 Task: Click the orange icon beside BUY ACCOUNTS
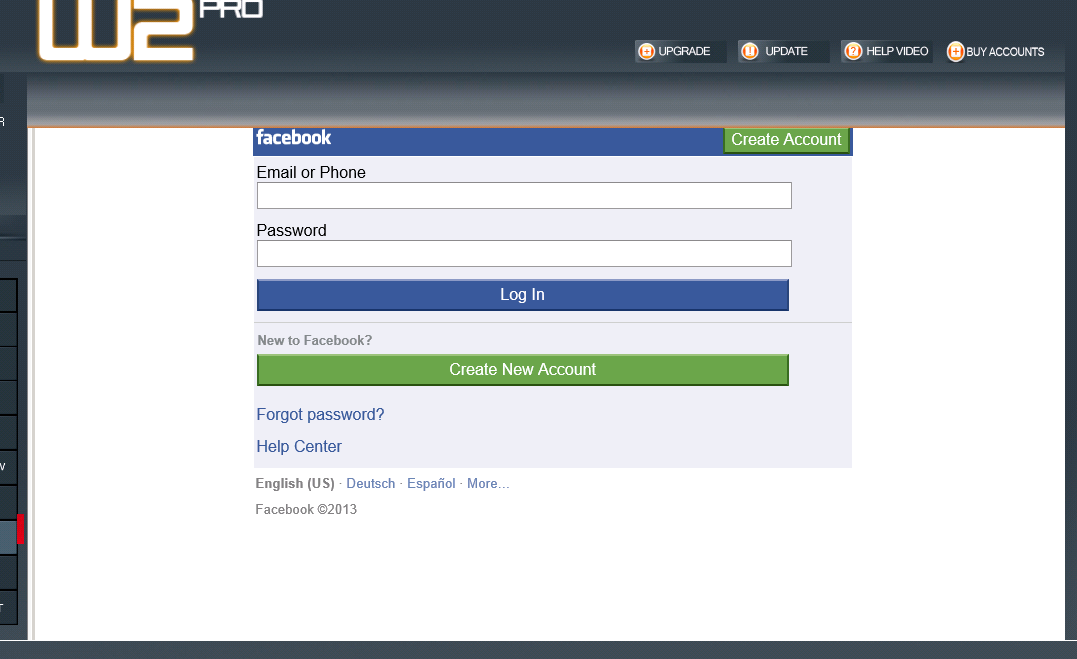click(955, 52)
